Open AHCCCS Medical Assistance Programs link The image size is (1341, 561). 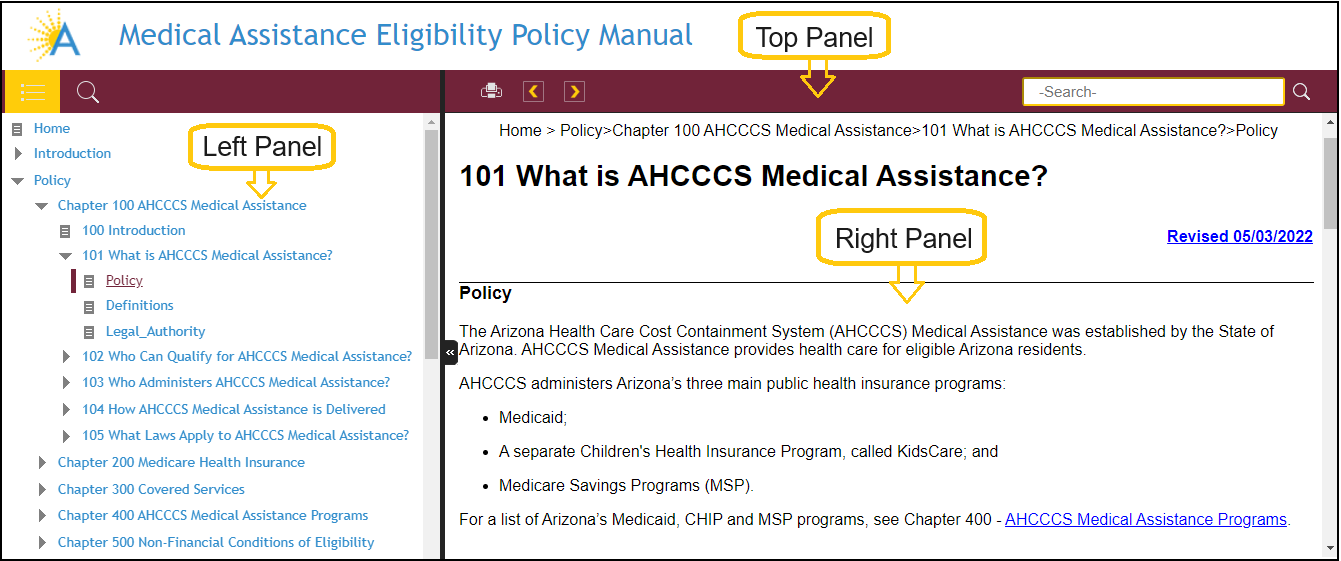pos(1145,520)
